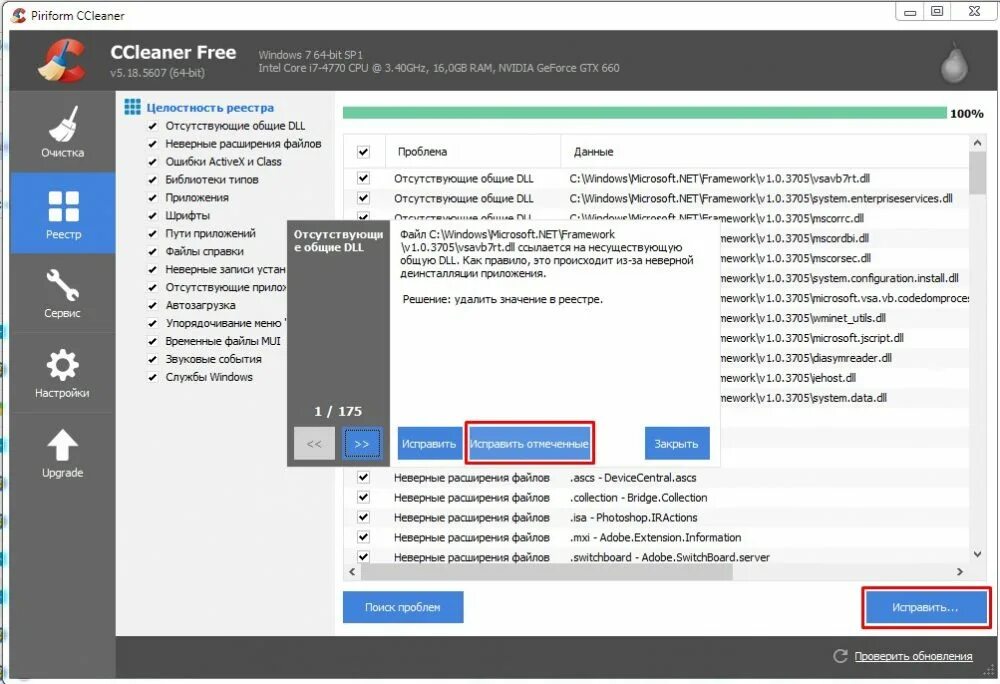The height and width of the screenshot is (684, 1000).
Task: Click Исправить отмеченные button
Action: 529,444
